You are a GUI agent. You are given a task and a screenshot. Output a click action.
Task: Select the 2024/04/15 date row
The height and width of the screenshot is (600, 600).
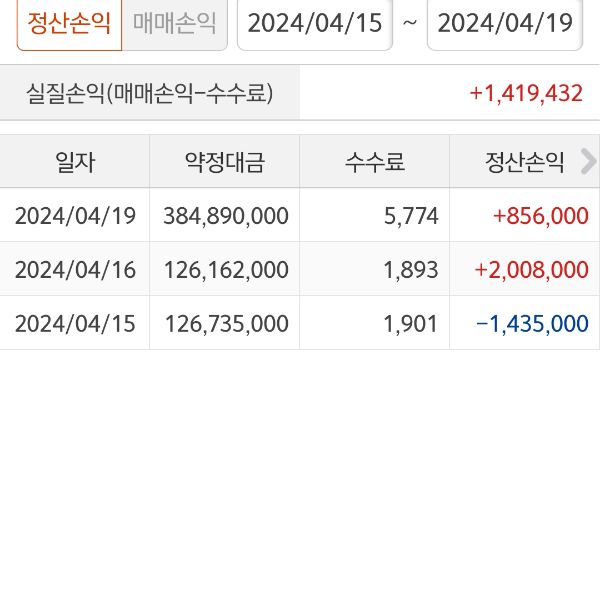click(75, 323)
